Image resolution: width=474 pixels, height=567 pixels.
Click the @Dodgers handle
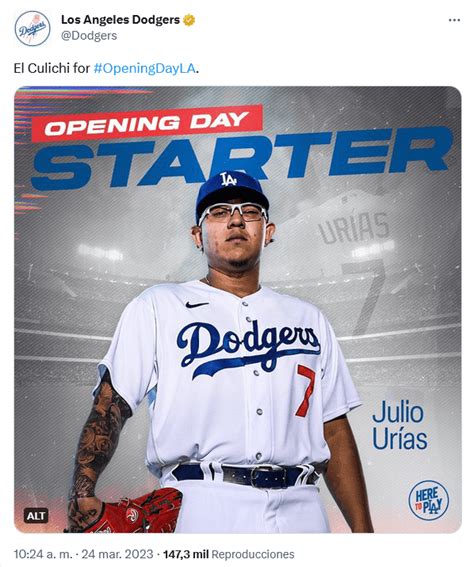tap(89, 35)
